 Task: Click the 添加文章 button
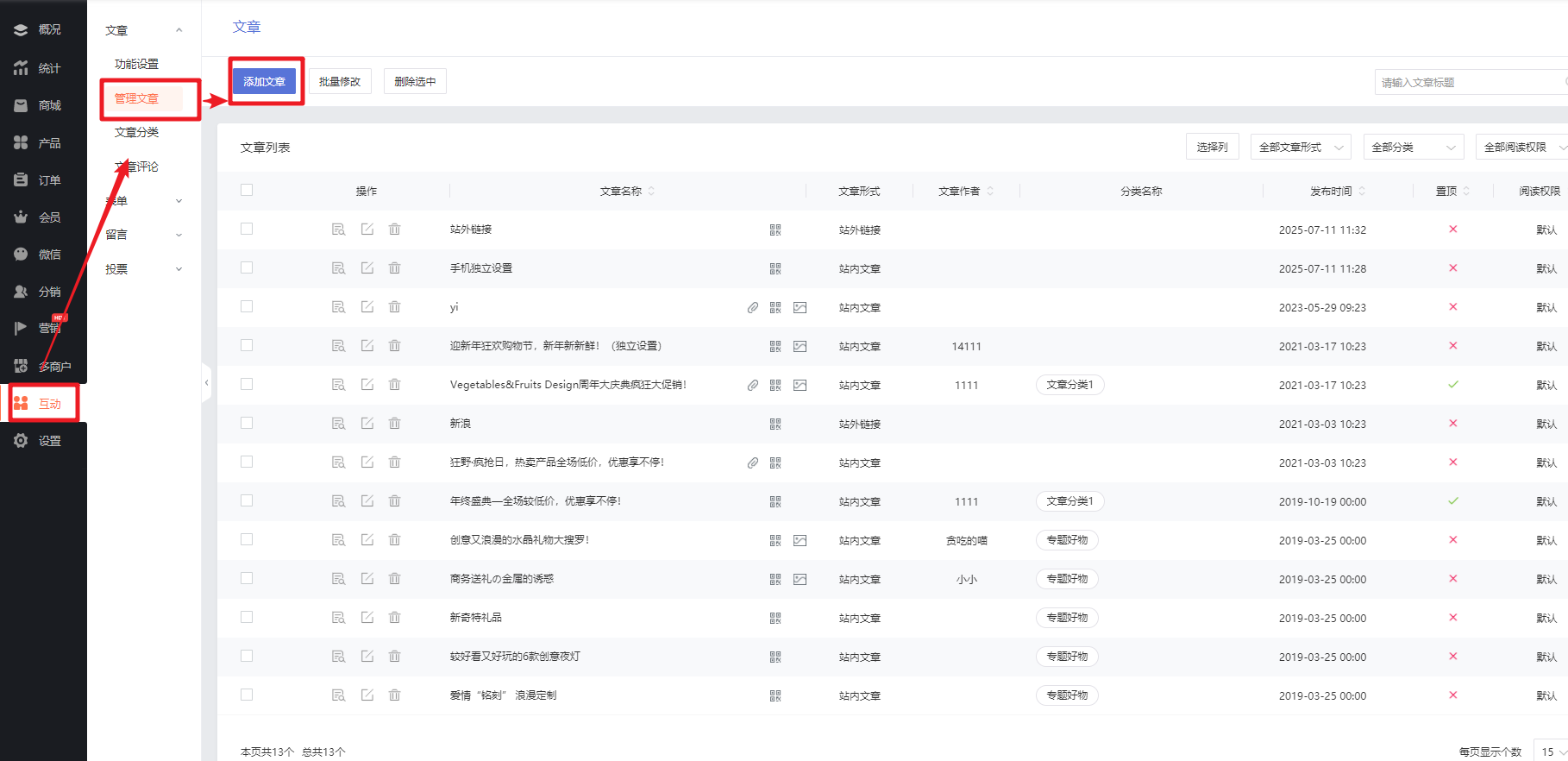pyautogui.click(x=264, y=81)
